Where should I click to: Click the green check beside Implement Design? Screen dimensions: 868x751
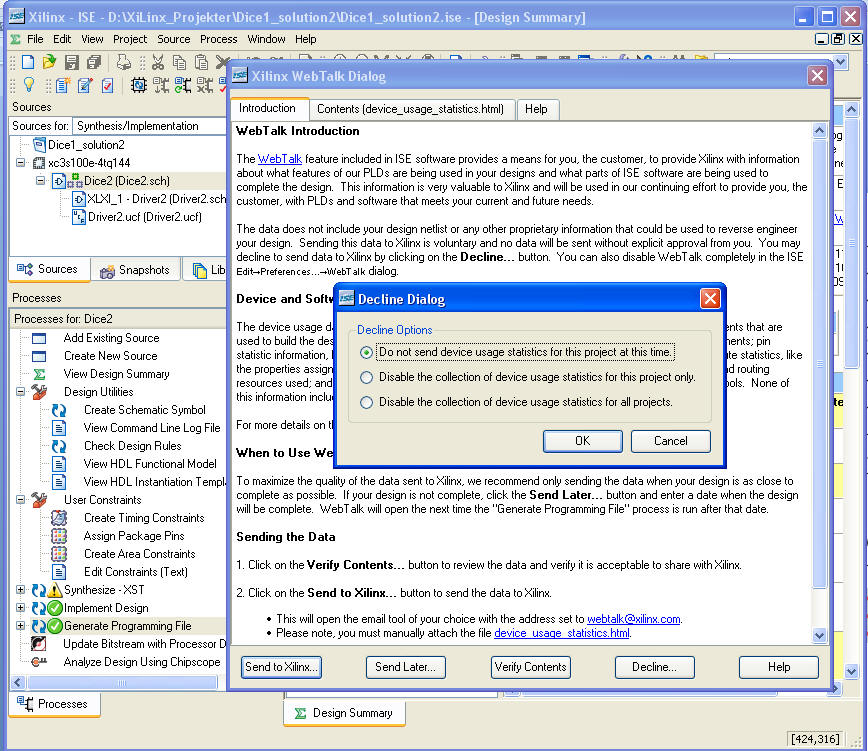click(x=55, y=608)
